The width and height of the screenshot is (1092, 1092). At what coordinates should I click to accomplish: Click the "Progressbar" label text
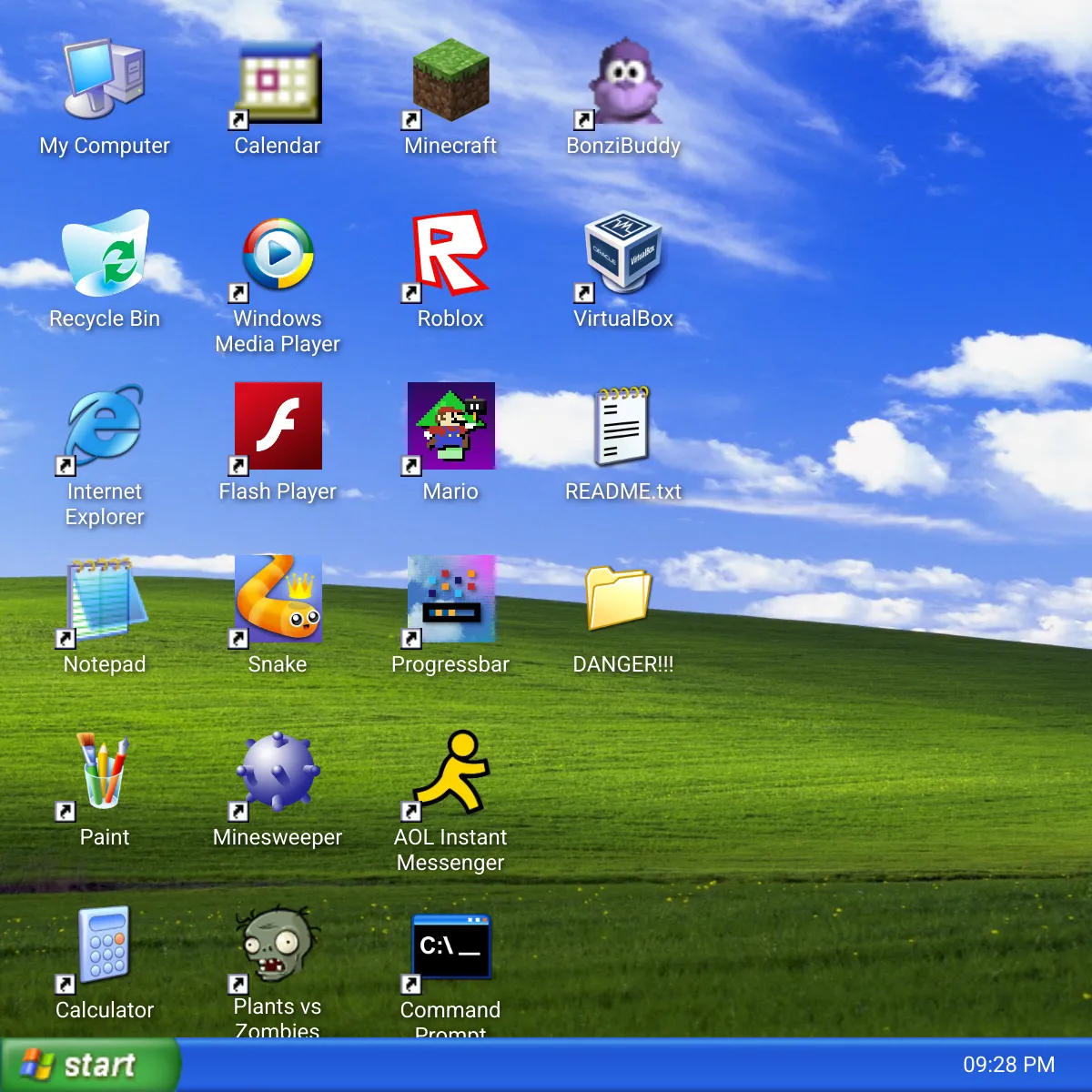[450, 664]
